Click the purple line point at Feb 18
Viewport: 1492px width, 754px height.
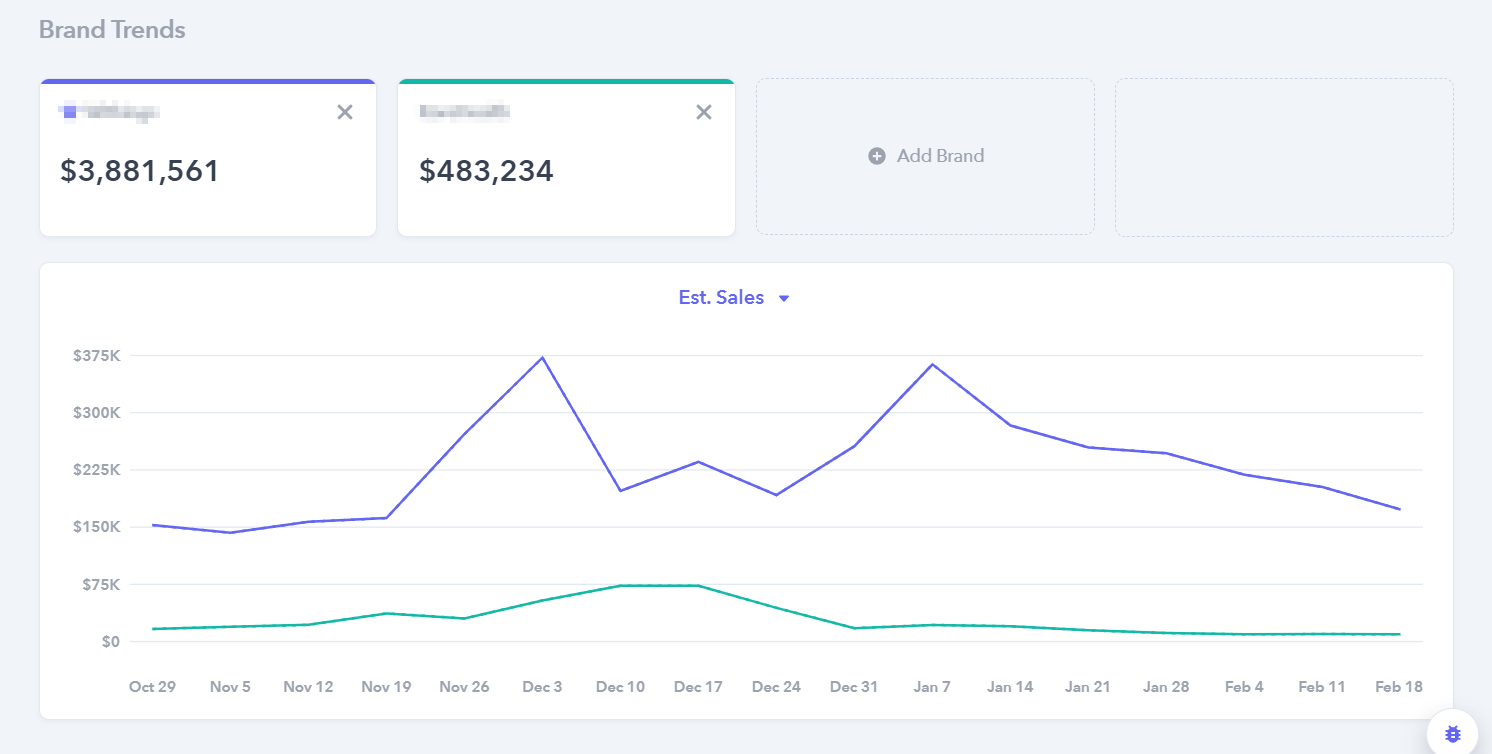coord(1400,509)
